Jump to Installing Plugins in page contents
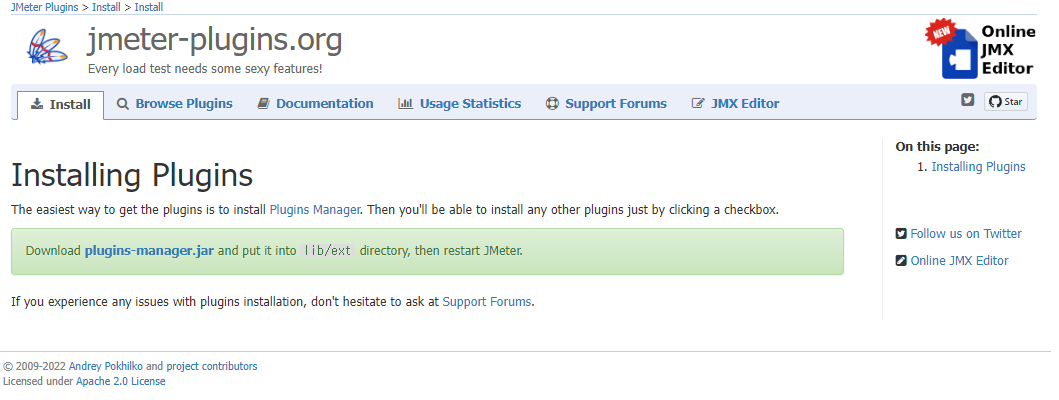 (x=979, y=167)
